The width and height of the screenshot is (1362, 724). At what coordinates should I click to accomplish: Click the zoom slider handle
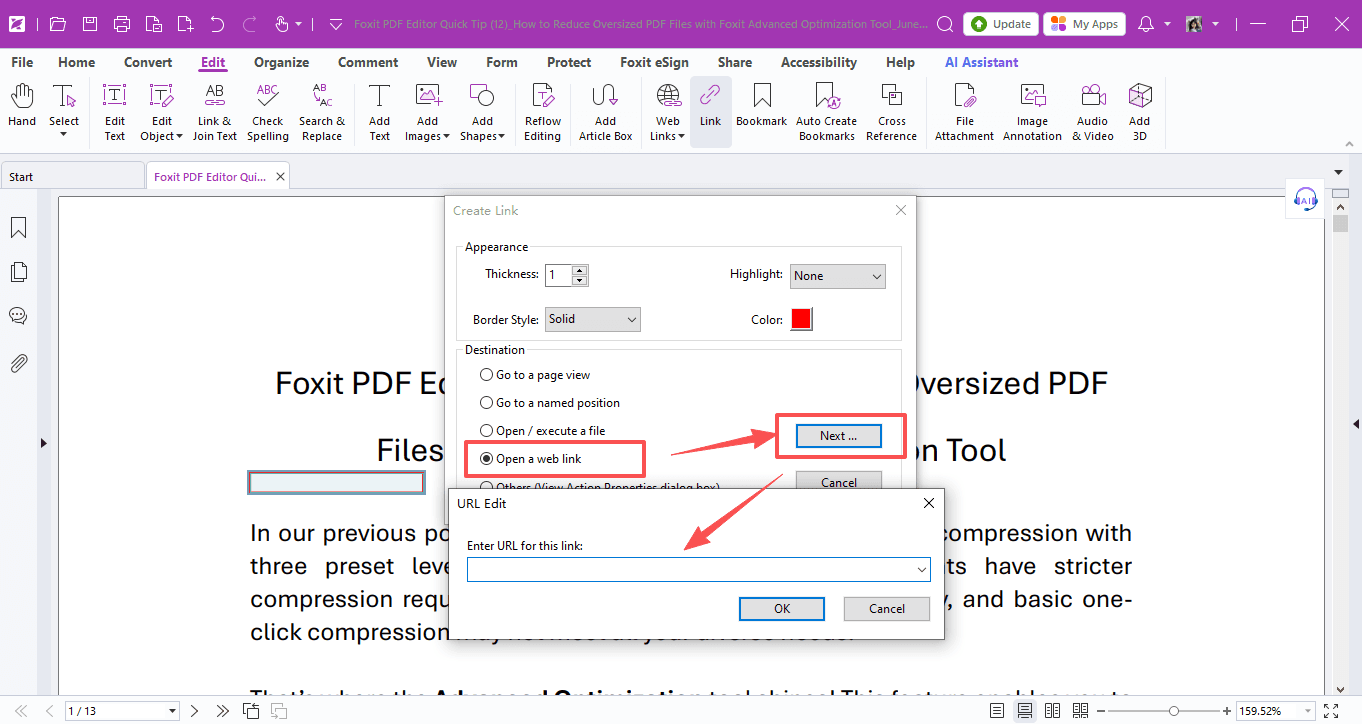1174,711
